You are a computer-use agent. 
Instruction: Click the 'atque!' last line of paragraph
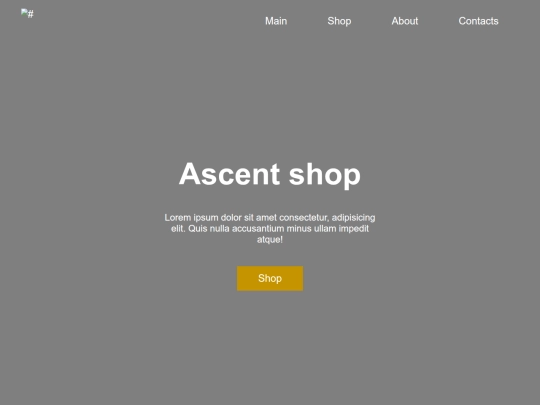point(270,239)
